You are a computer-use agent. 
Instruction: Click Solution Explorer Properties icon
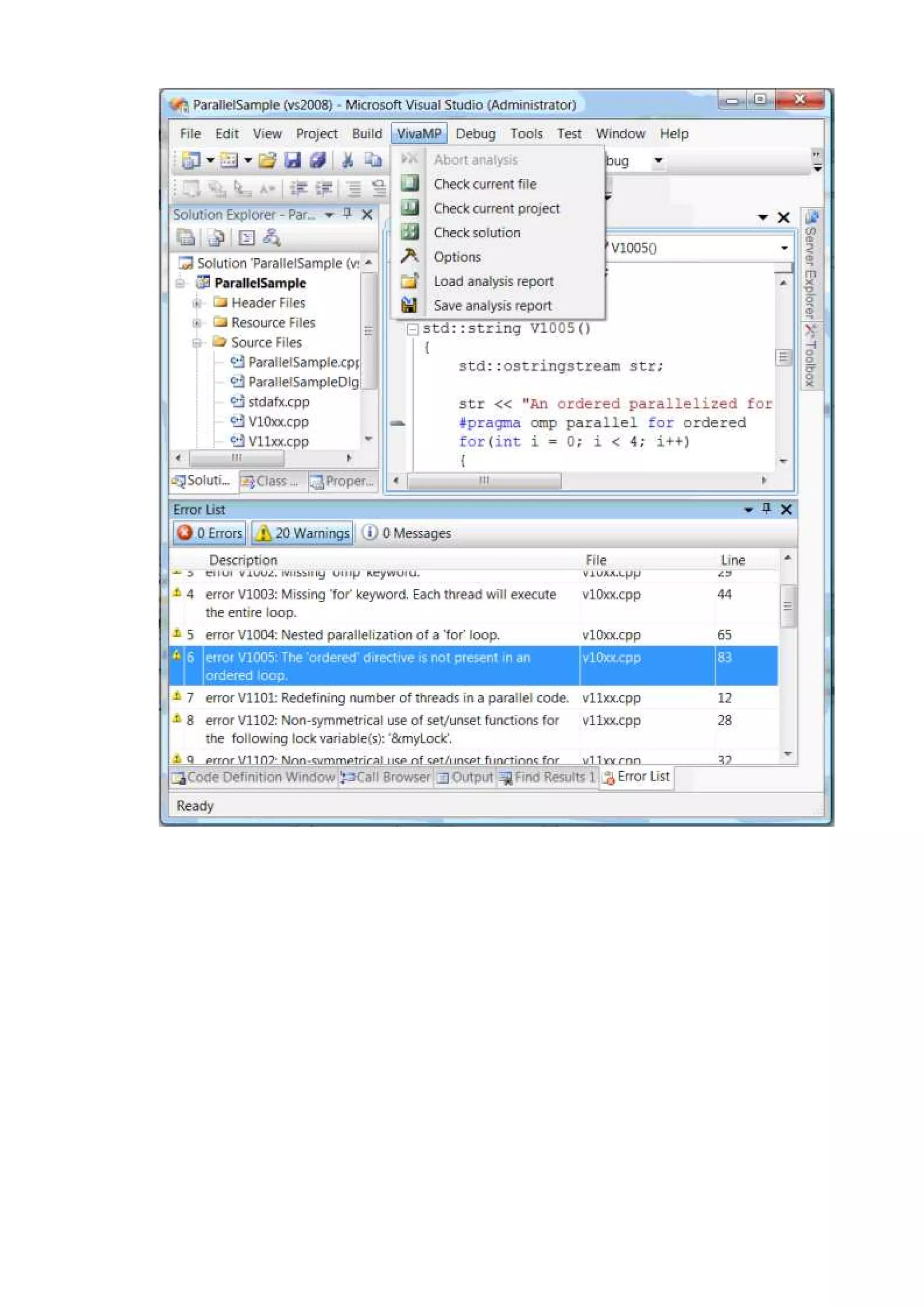point(185,237)
